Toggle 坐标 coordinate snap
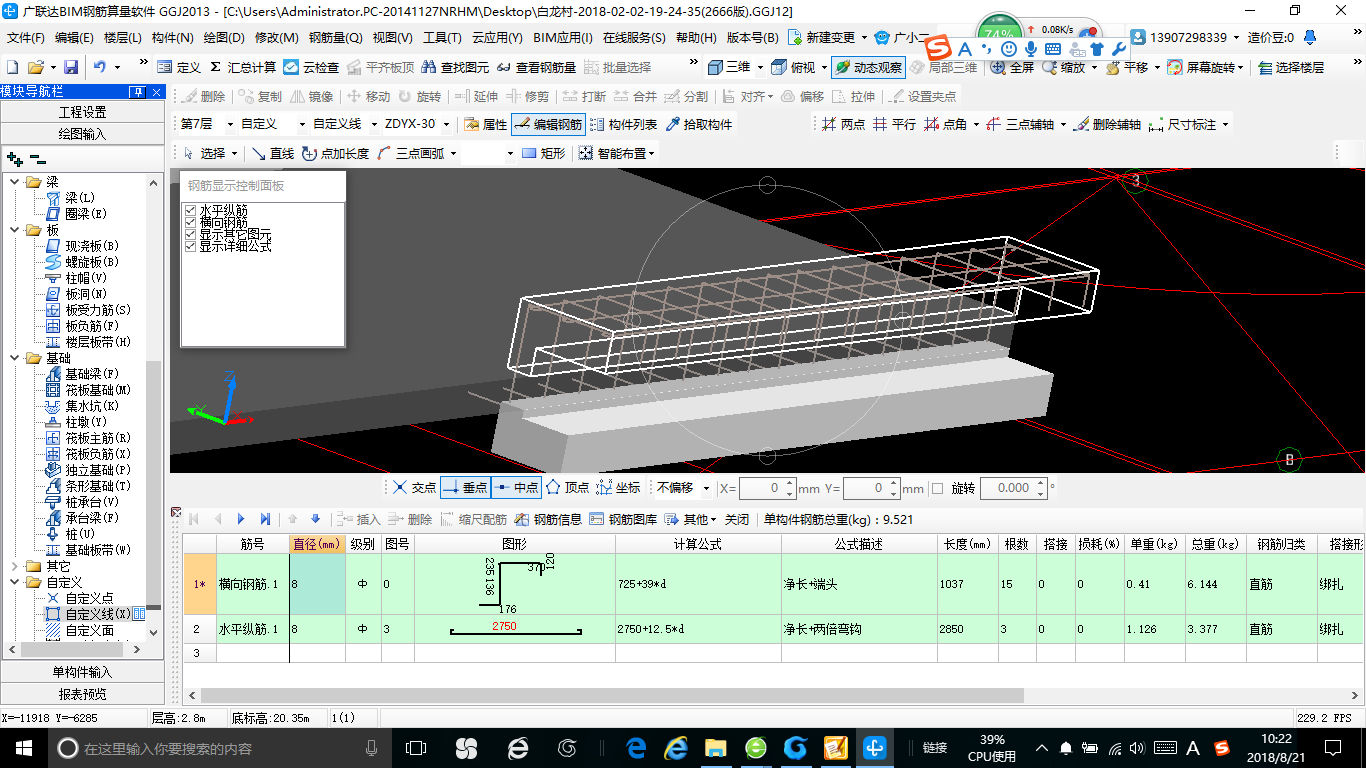This screenshot has width=1366, height=768. 618,488
